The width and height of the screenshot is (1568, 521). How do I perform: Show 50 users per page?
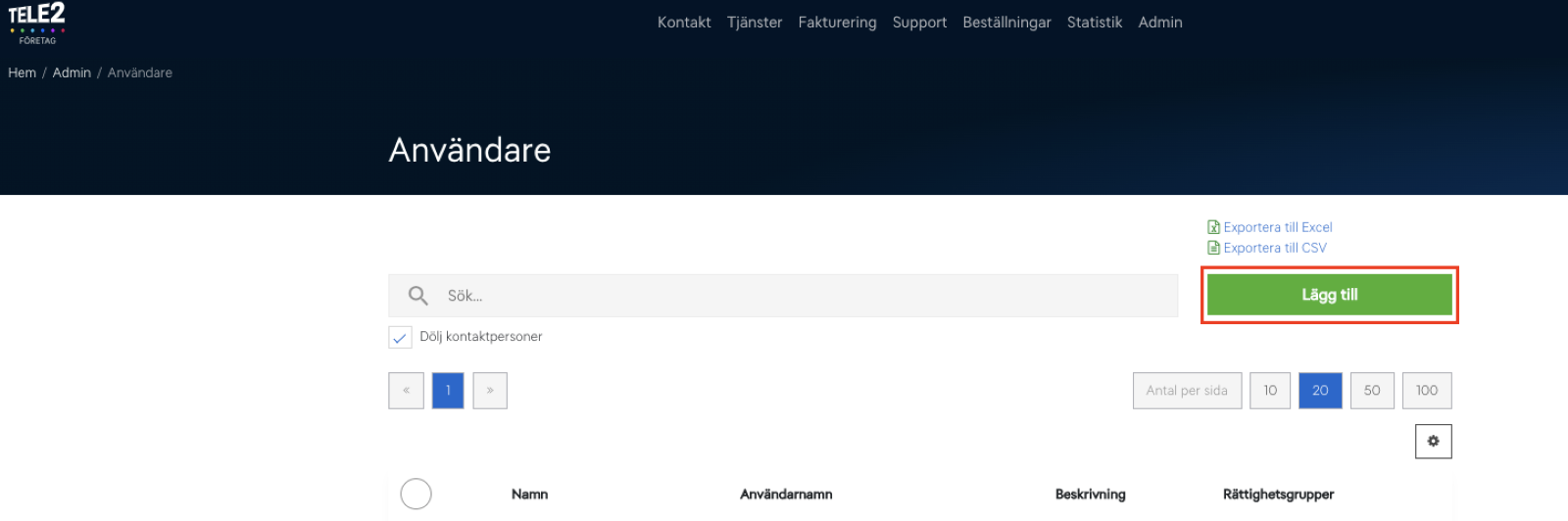coord(1372,390)
